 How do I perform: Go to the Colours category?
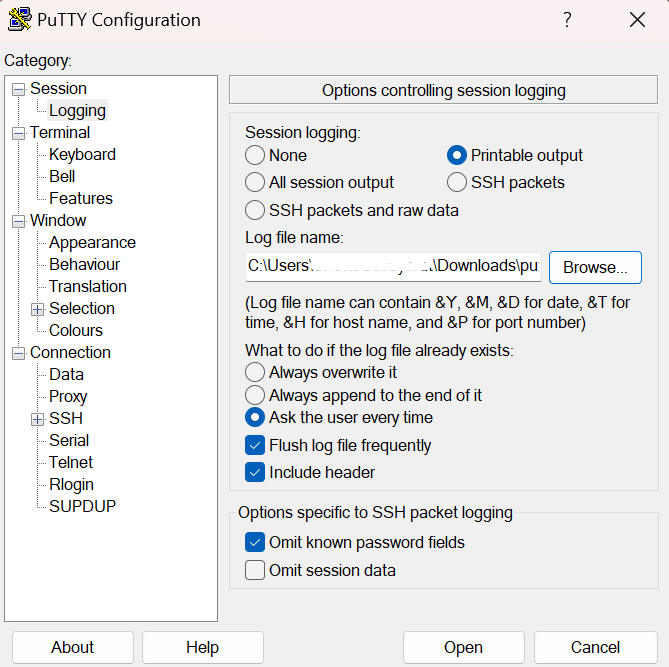pyautogui.click(x=76, y=330)
